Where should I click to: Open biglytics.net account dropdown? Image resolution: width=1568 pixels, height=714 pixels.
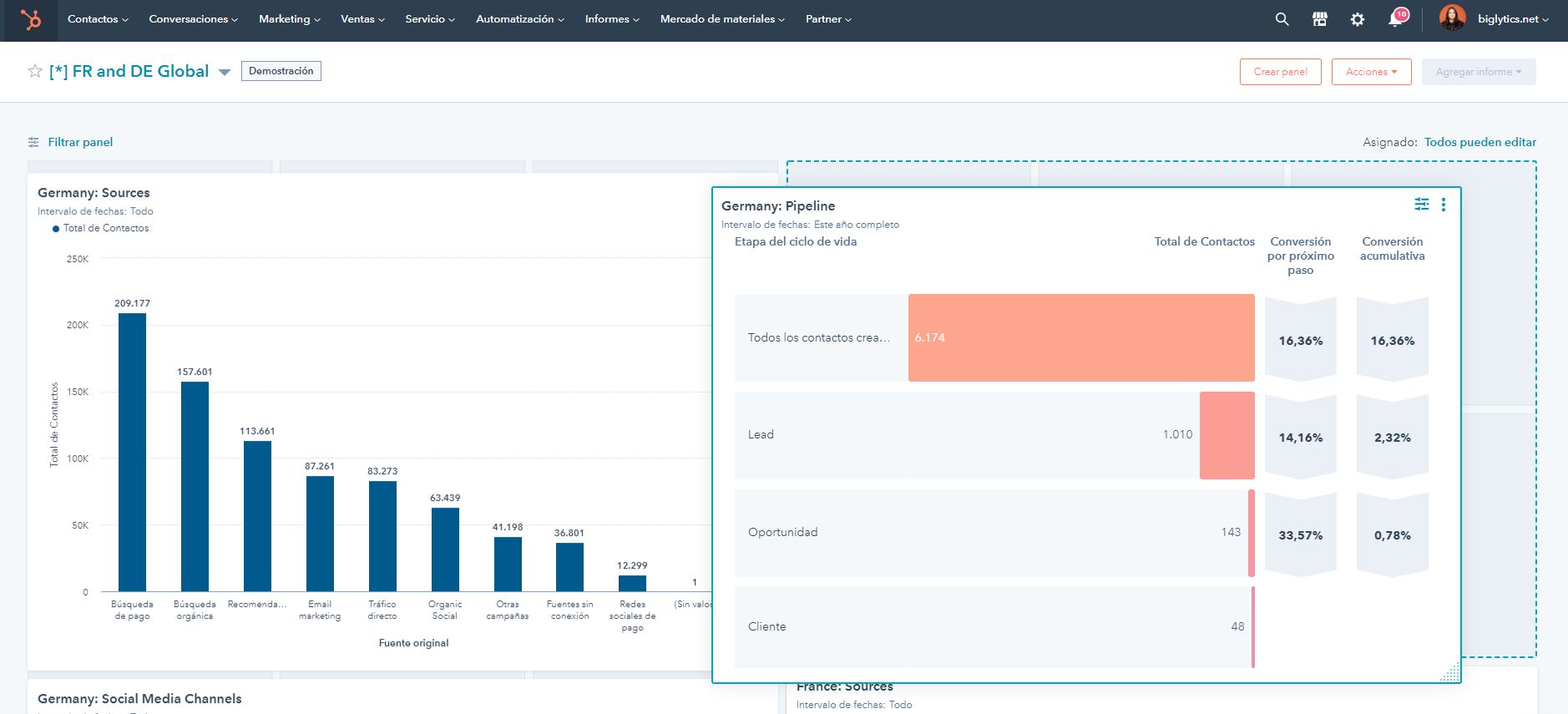pos(1513,19)
